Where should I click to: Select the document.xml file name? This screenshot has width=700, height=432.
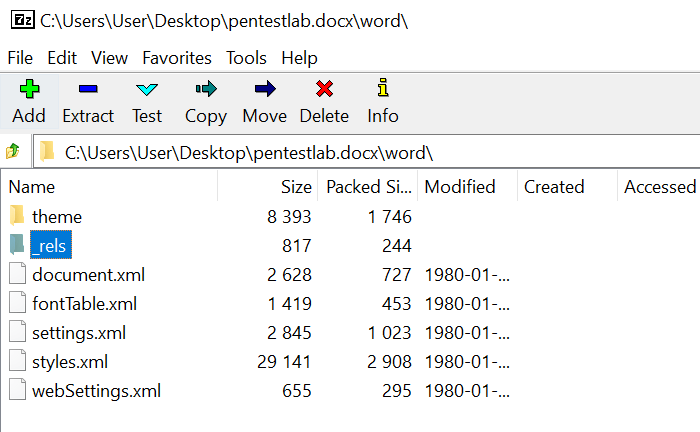coord(88,275)
